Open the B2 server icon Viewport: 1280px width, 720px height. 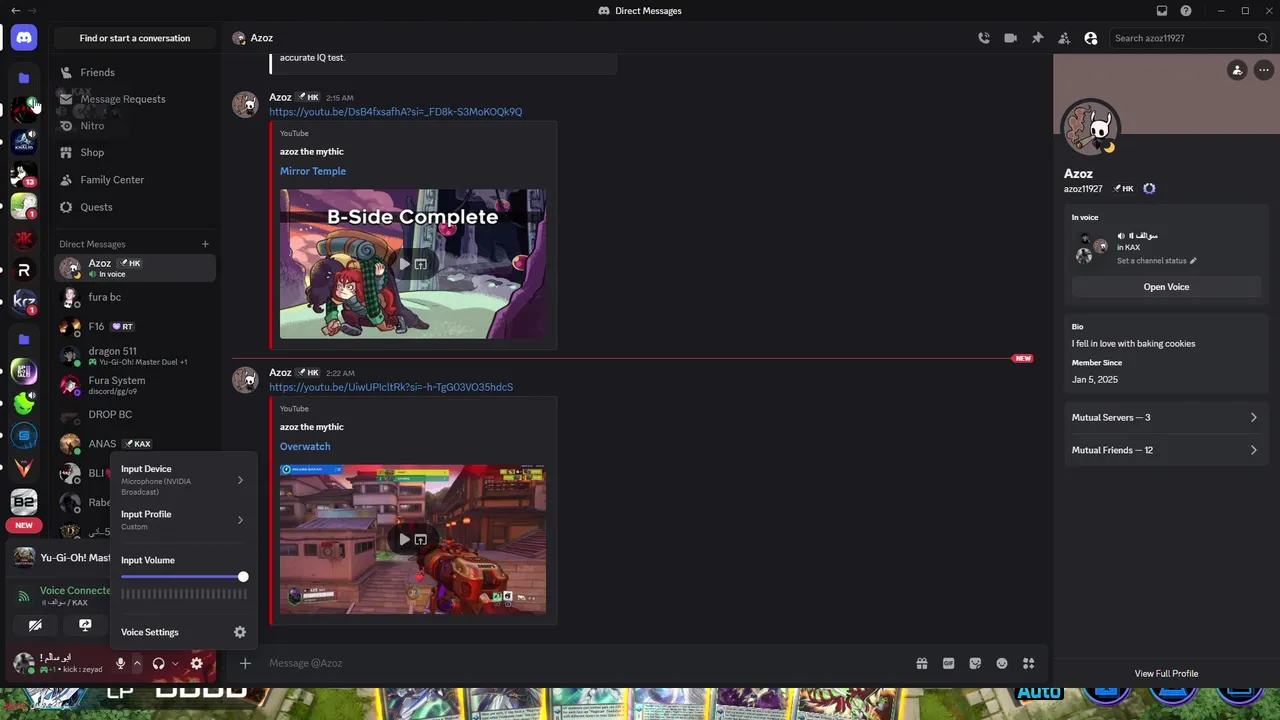click(x=24, y=502)
